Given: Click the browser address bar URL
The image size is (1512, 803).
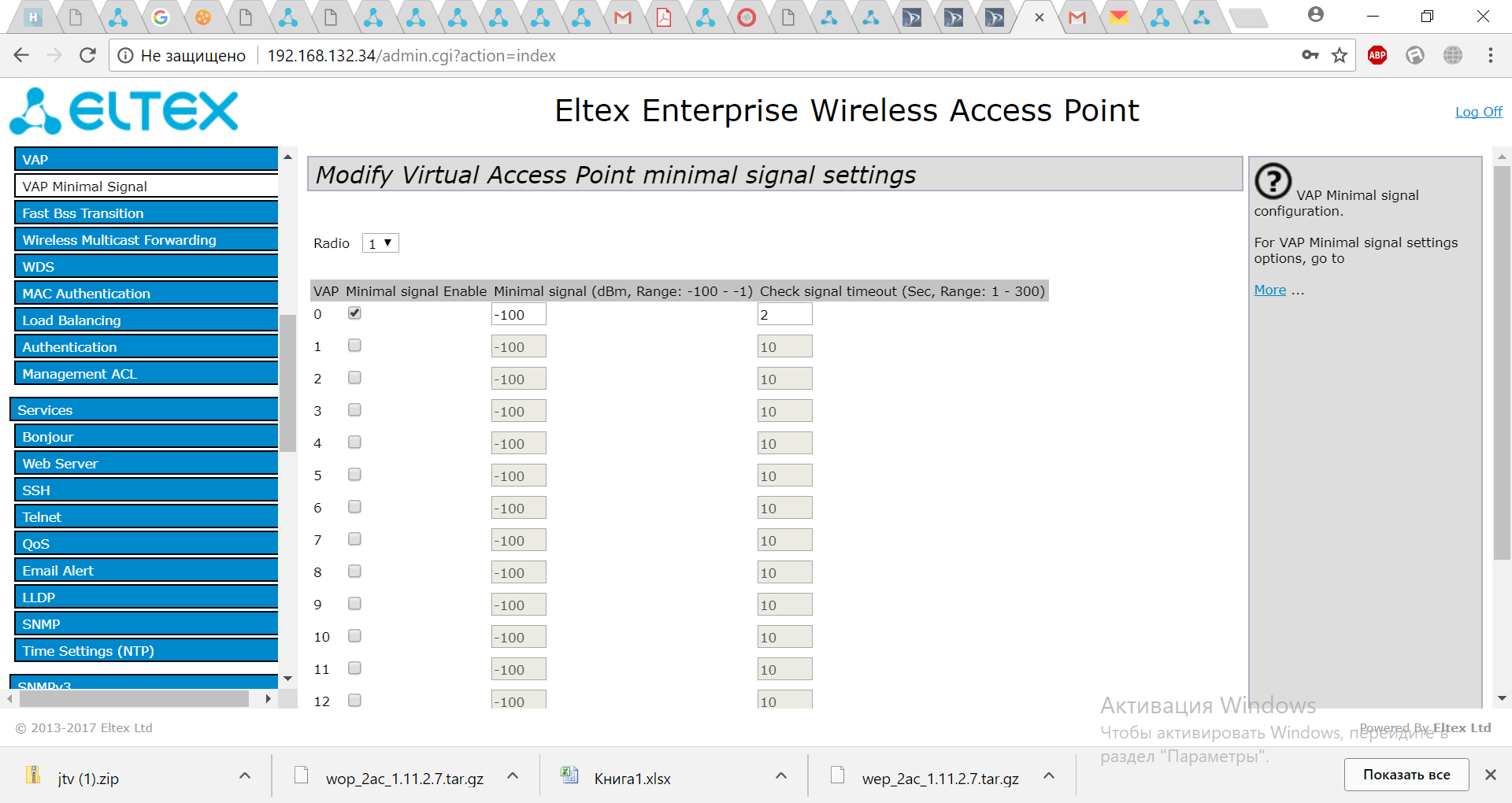Looking at the screenshot, I should pyautogui.click(x=411, y=56).
